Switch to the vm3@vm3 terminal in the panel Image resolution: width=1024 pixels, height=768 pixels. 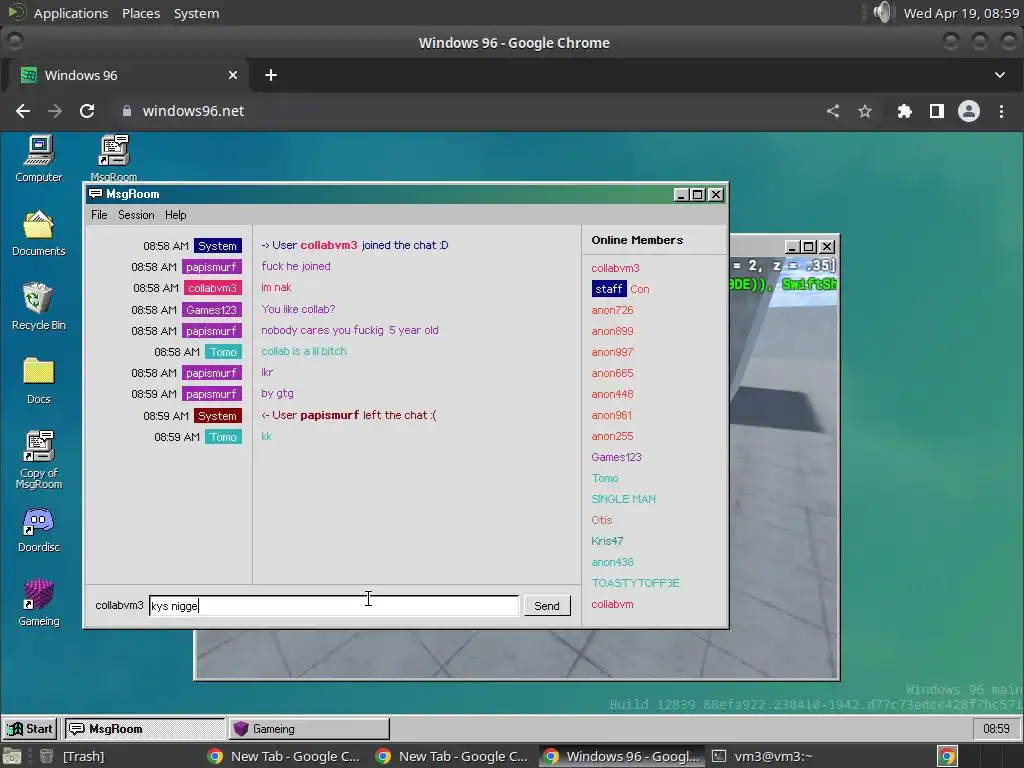(x=761, y=756)
